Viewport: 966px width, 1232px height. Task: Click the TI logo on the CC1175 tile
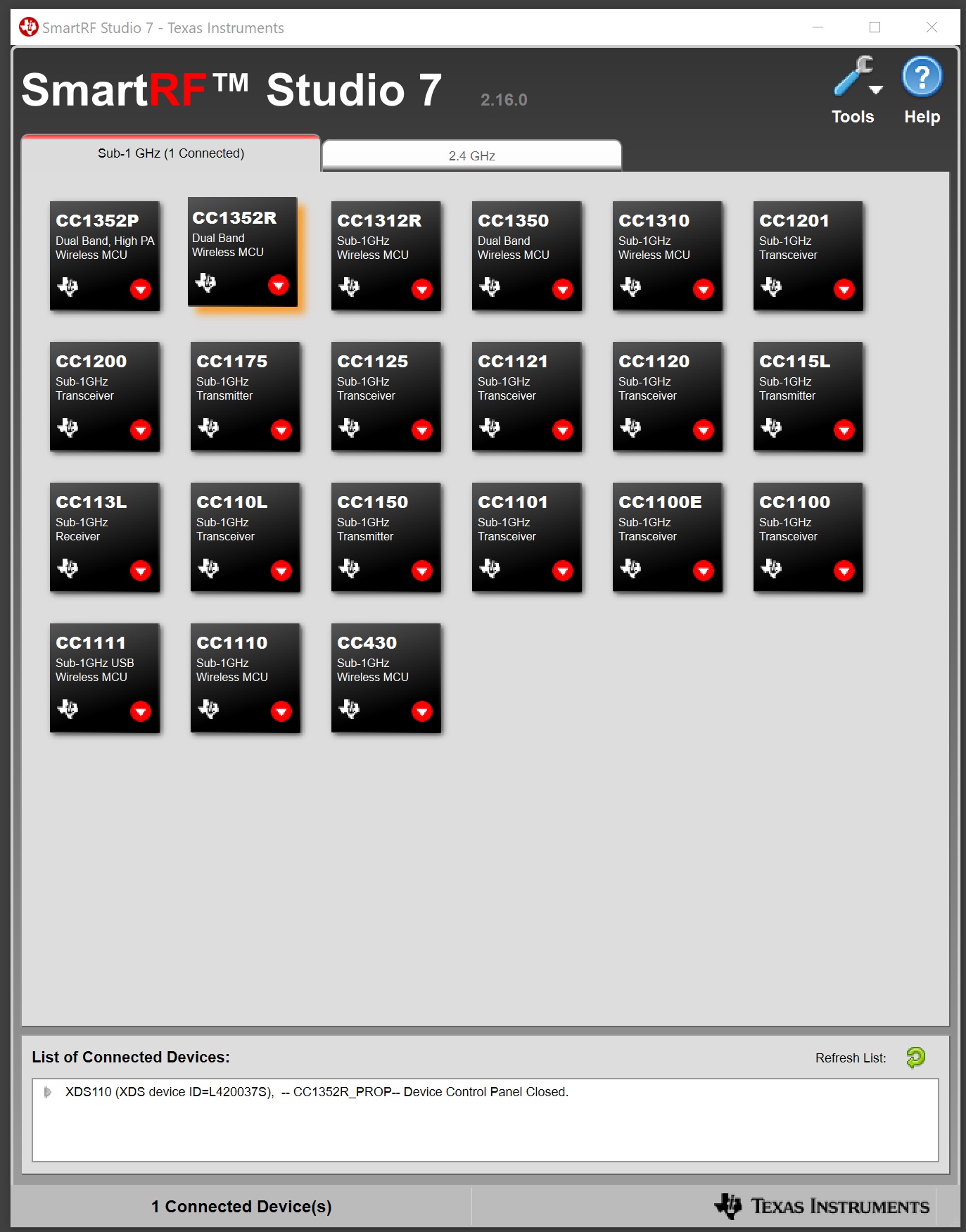[x=208, y=427]
